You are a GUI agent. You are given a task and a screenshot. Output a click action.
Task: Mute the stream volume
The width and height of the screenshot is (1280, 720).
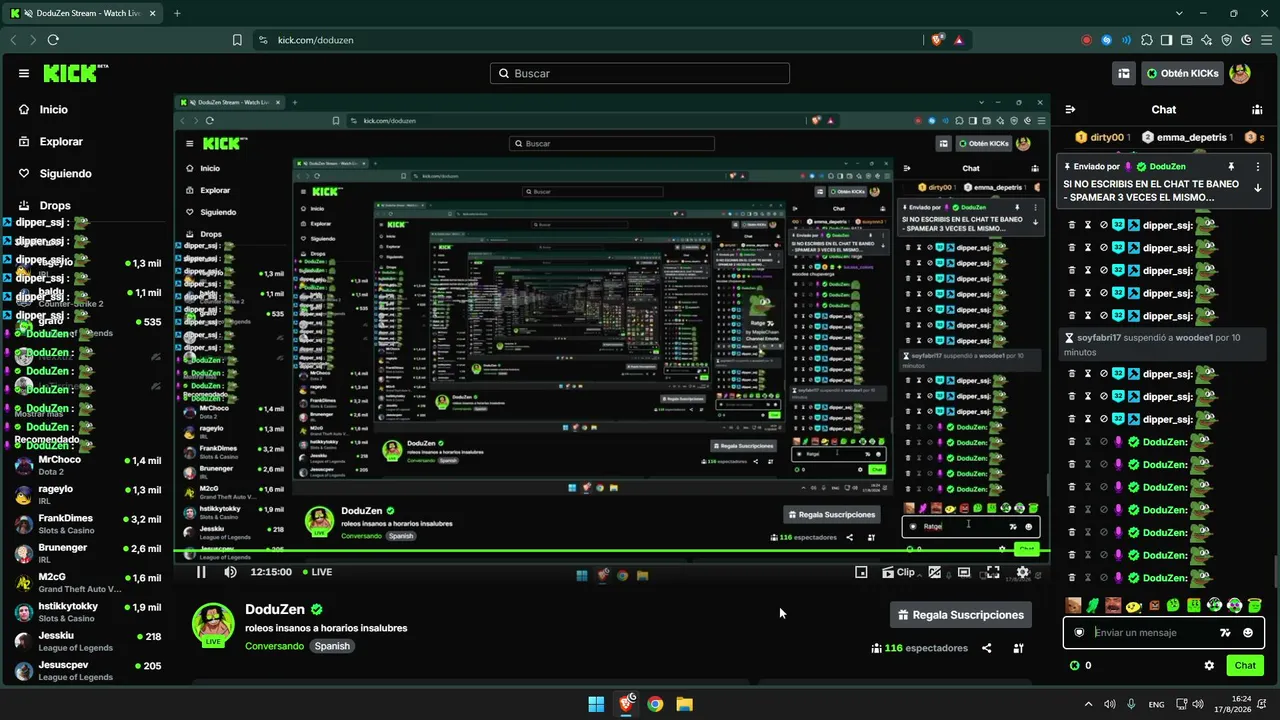pyautogui.click(x=231, y=572)
